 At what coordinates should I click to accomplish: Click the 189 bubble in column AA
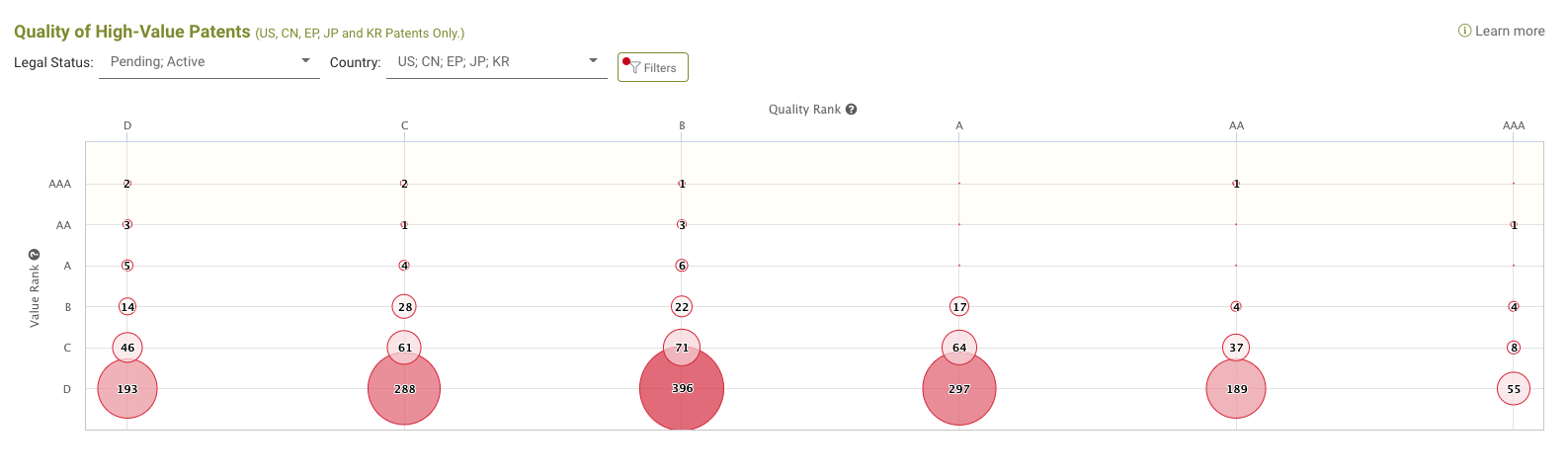[1236, 389]
